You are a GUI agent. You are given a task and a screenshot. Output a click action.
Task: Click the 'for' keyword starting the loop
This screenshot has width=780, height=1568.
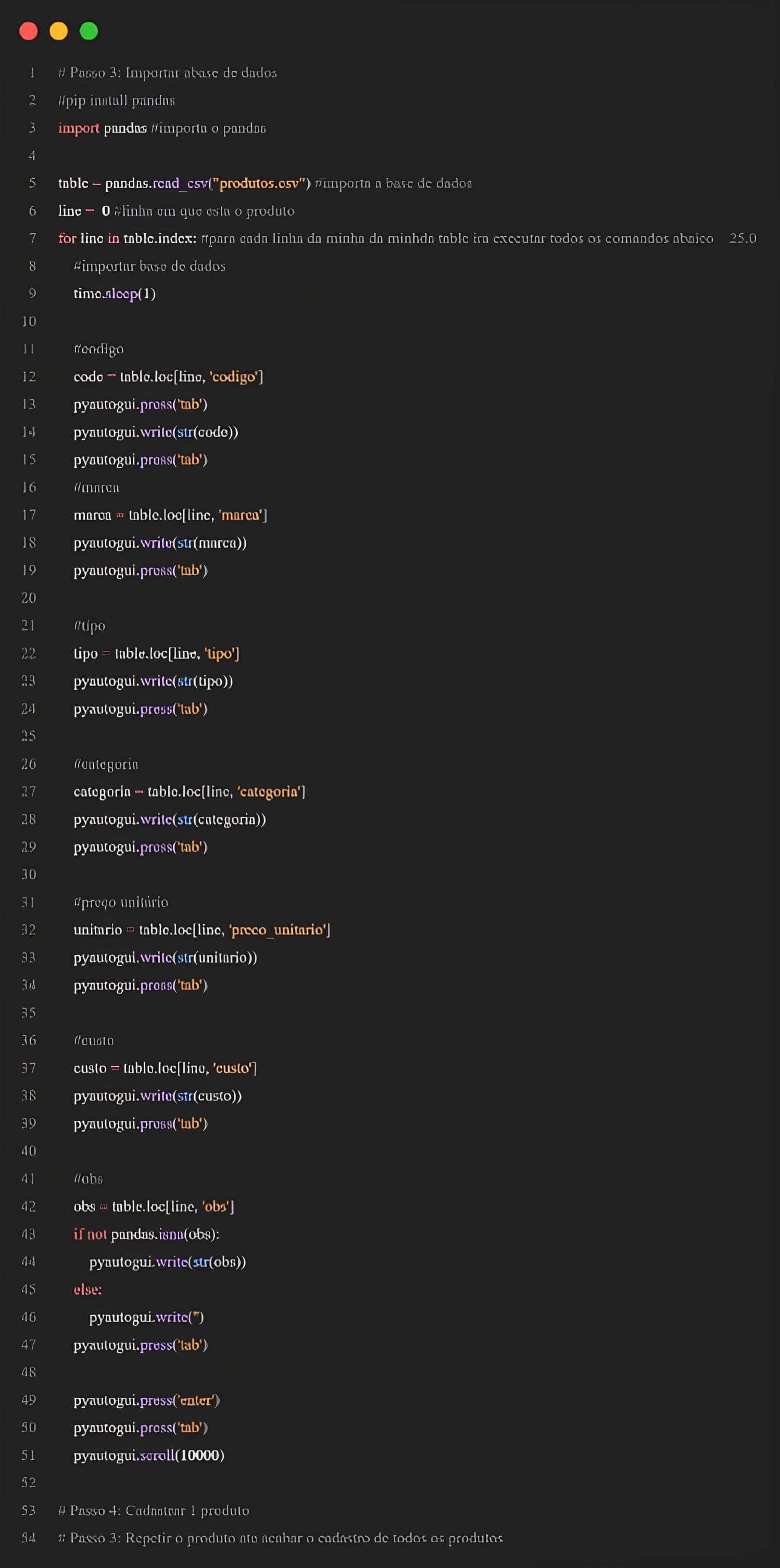click(67, 238)
